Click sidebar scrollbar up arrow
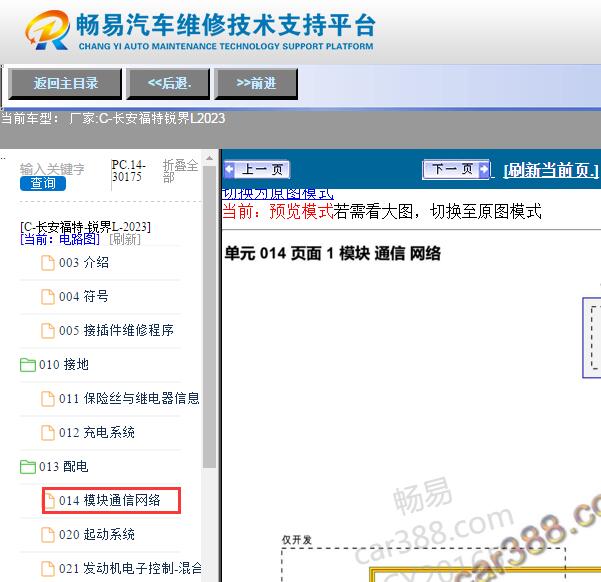The height and width of the screenshot is (582, 601). (x=209, y=158)
